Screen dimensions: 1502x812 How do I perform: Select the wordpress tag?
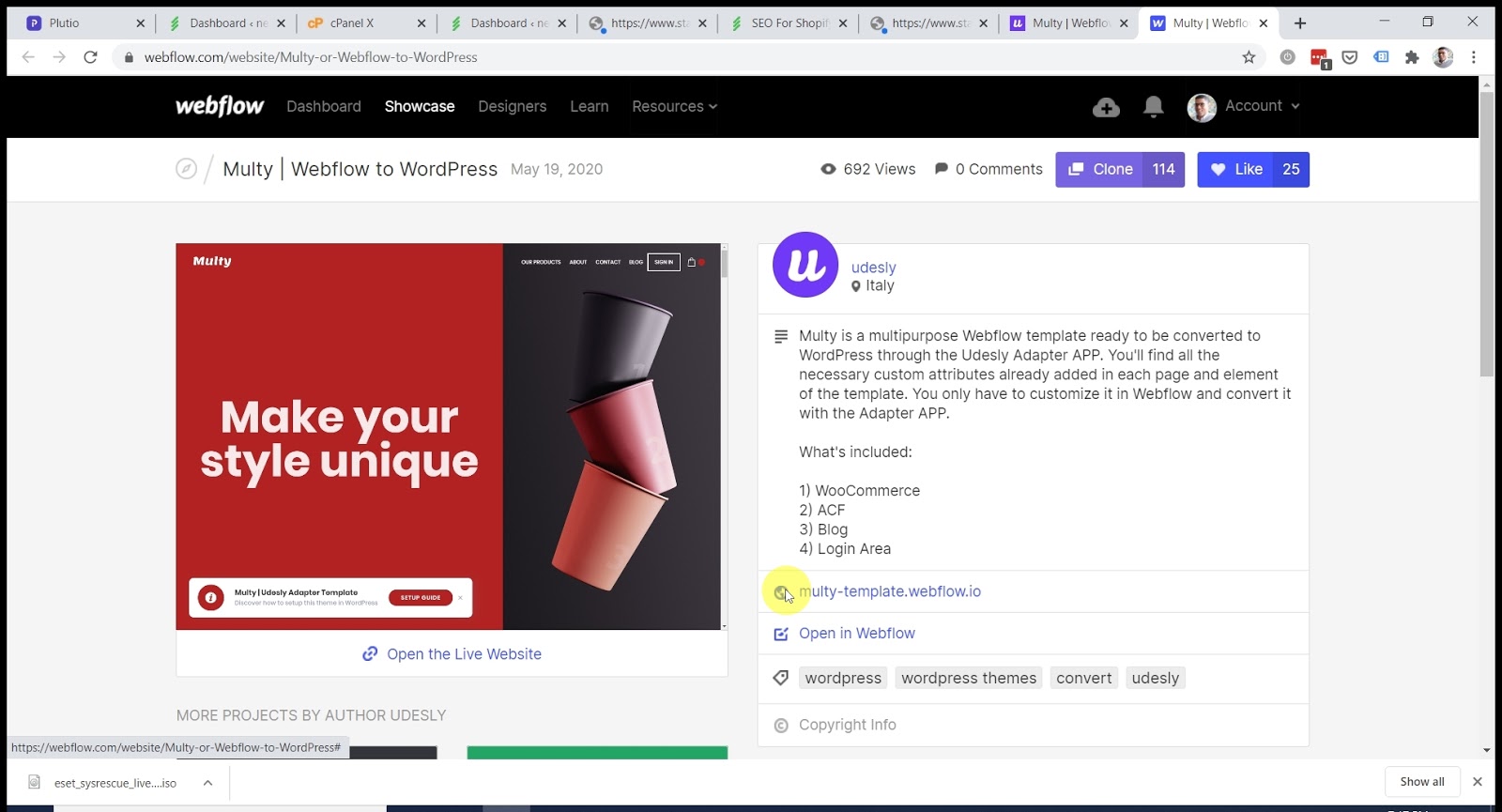843,678
